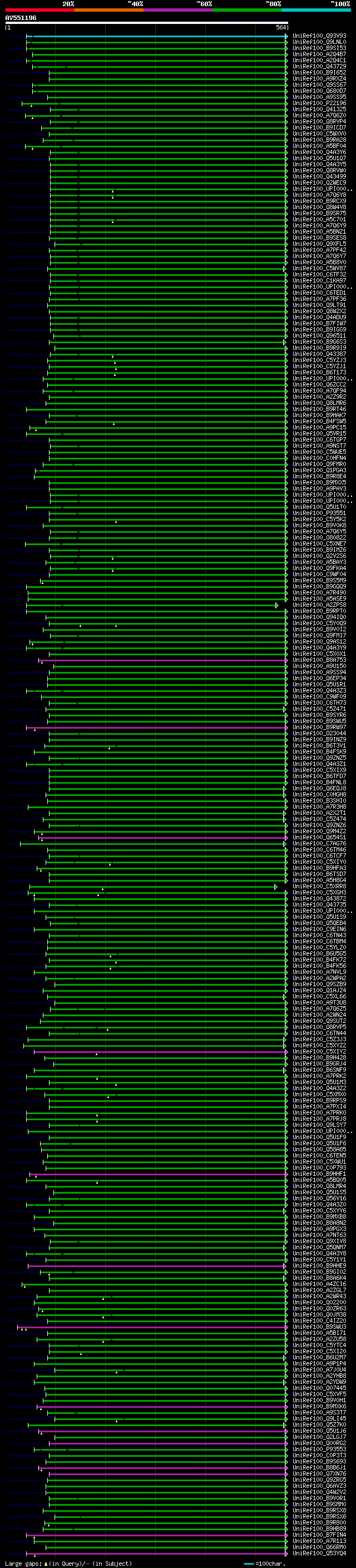Click UniRef100_Q43499 hit name

tap(319, 176)
